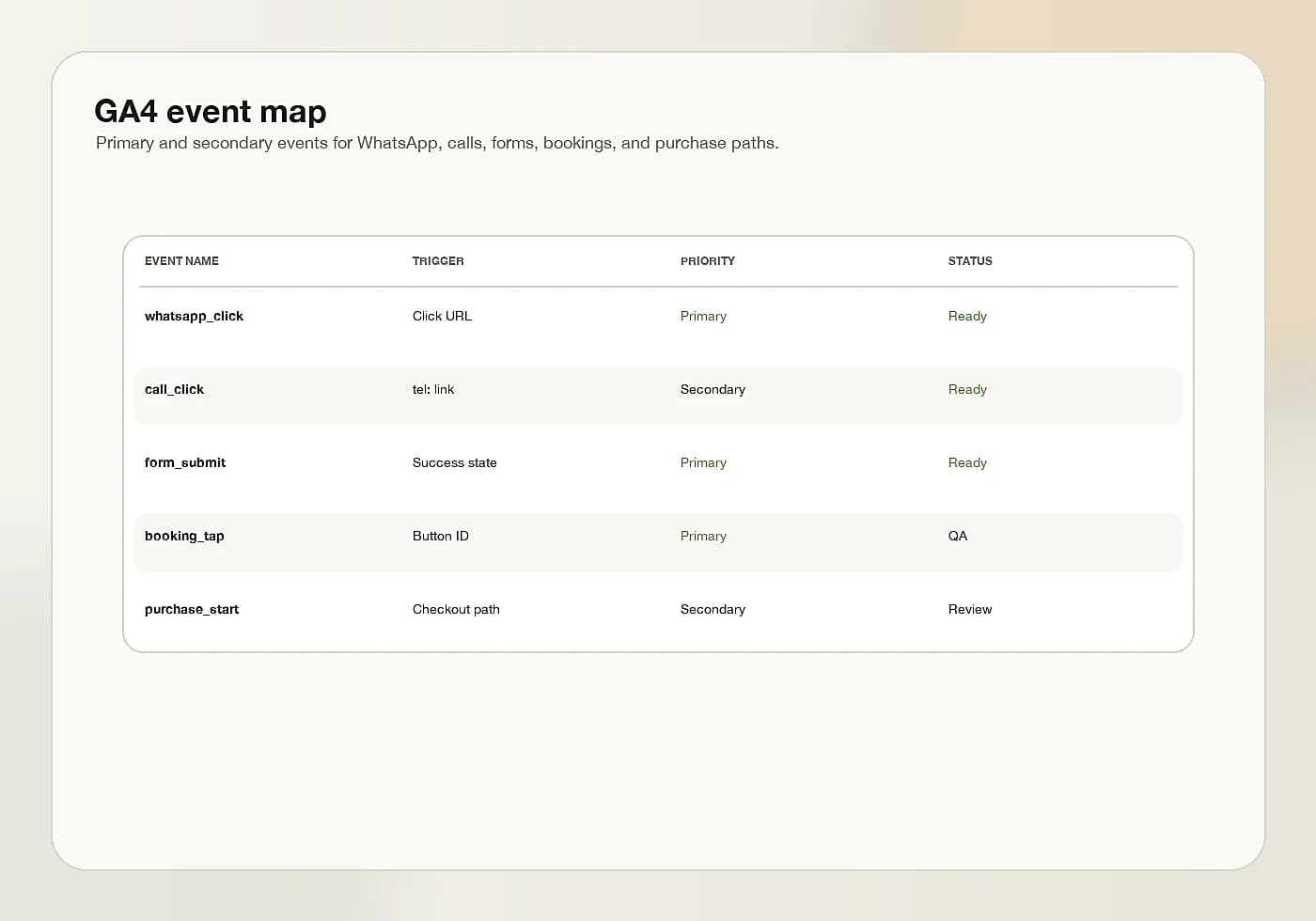The image size is (1316, 921).
Task: Click Secondary priority in call_click row
Action: click(713, 389)
